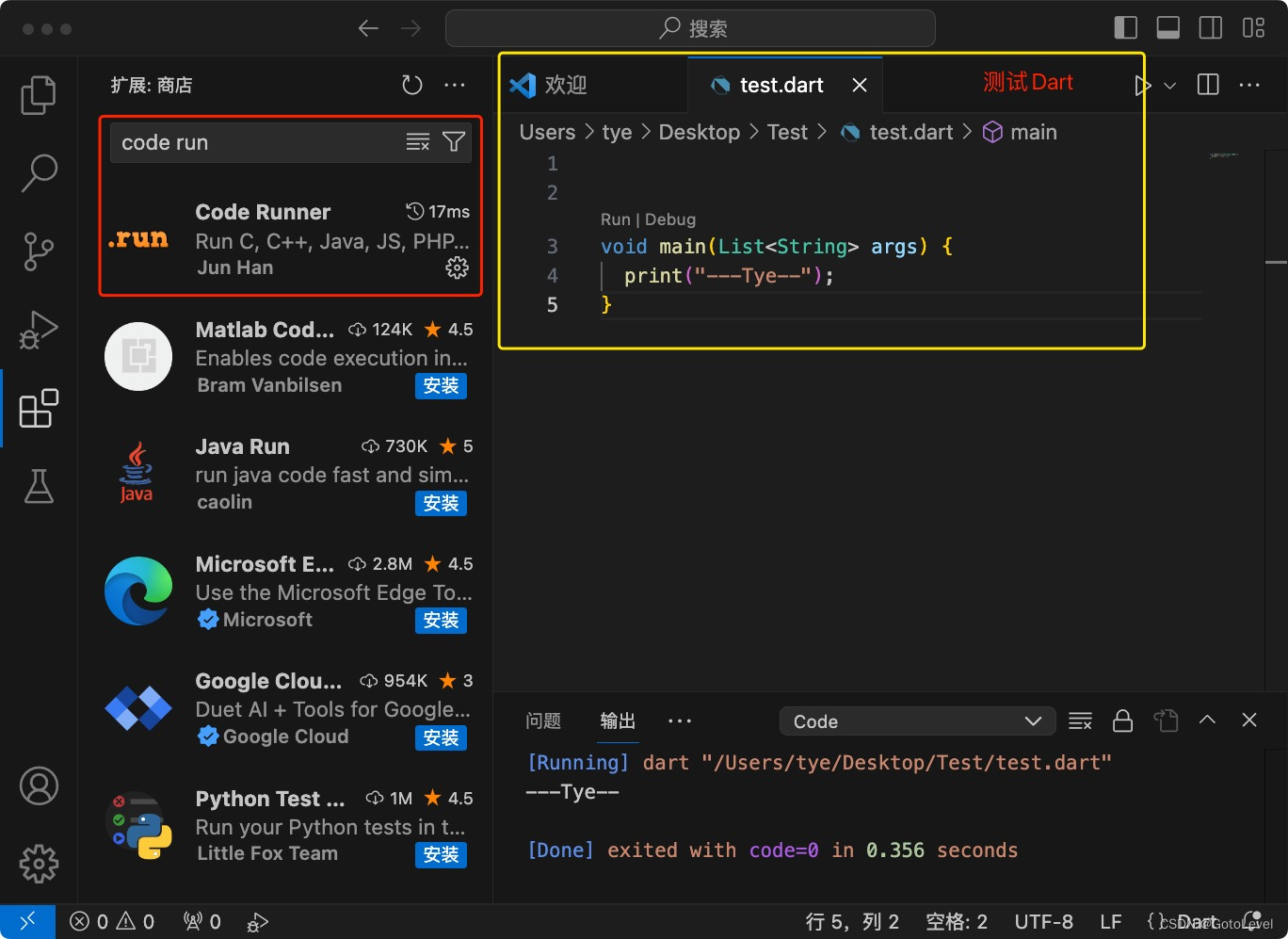The image size is (1288, 939).
Task: Click the top command center search box
Action: pyautogui.click(x=690, y=28)
